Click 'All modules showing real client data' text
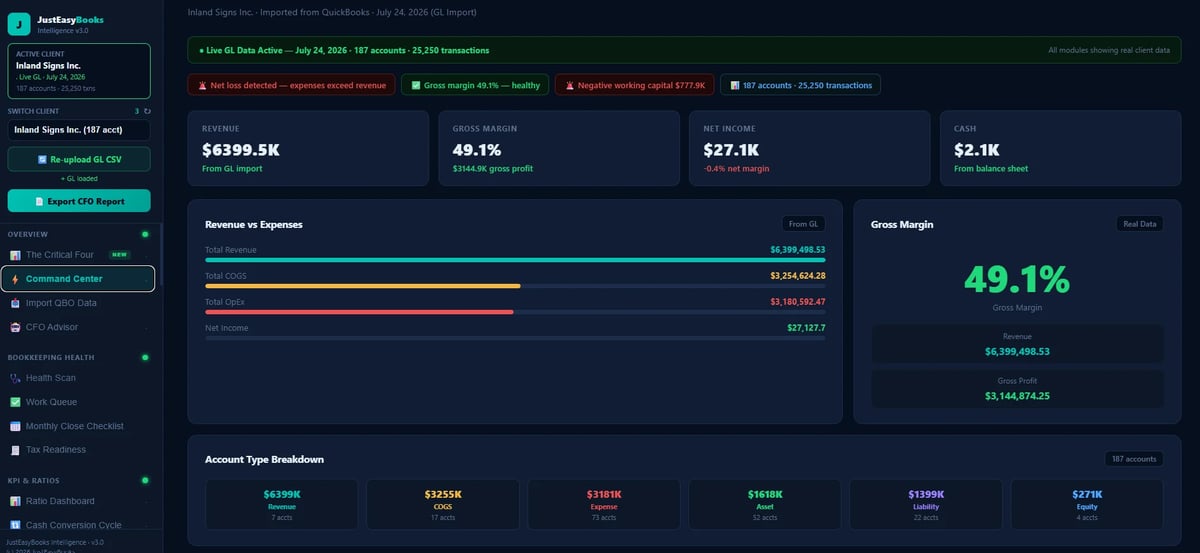Viewport: 1200px width, 553px height. [x=1109, y=50]
